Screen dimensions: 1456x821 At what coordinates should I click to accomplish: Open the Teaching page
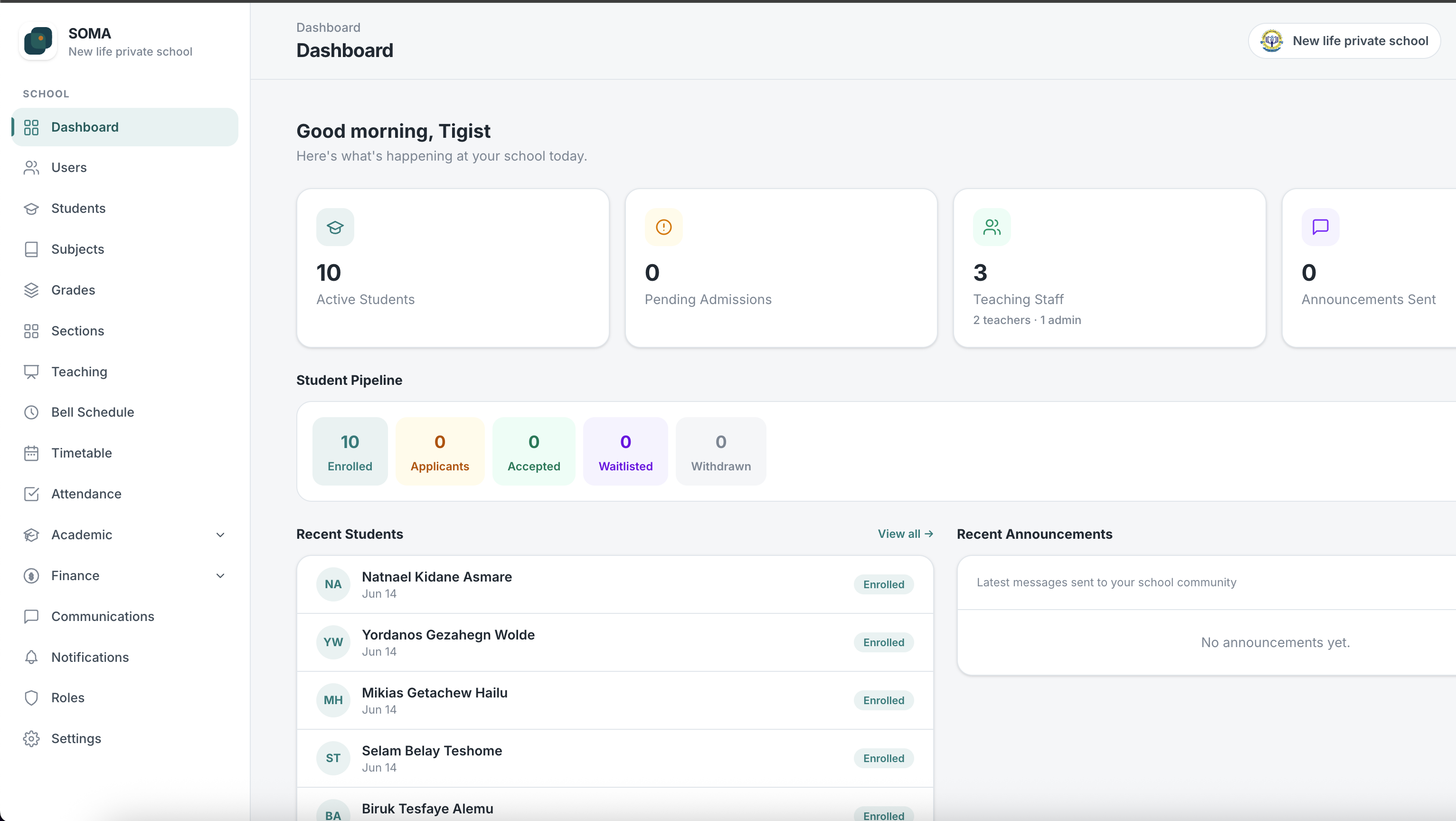click(125, 372)
